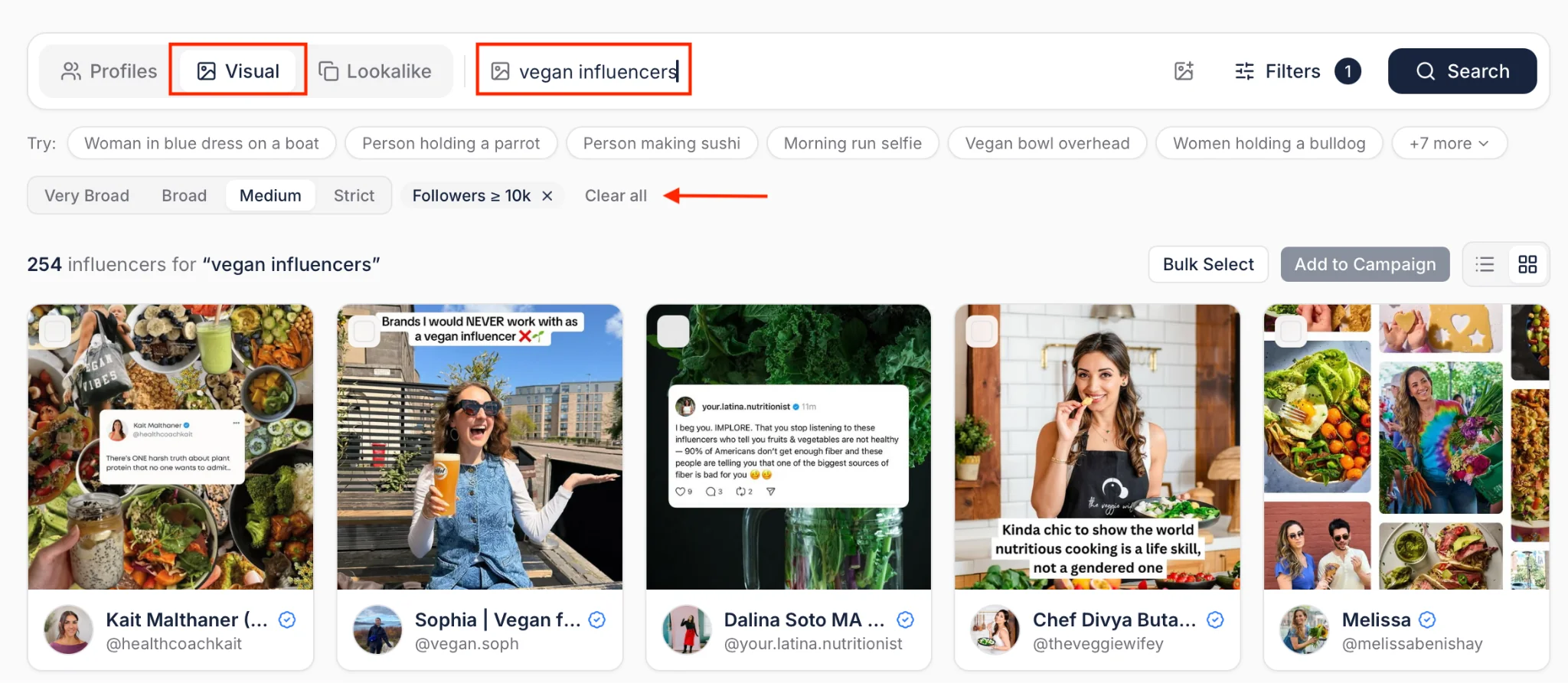Viewport: 1568px width, 683px height.
Task: Try the 'Person holding a parrot' suggestion
Action: (x=451, y=143)
